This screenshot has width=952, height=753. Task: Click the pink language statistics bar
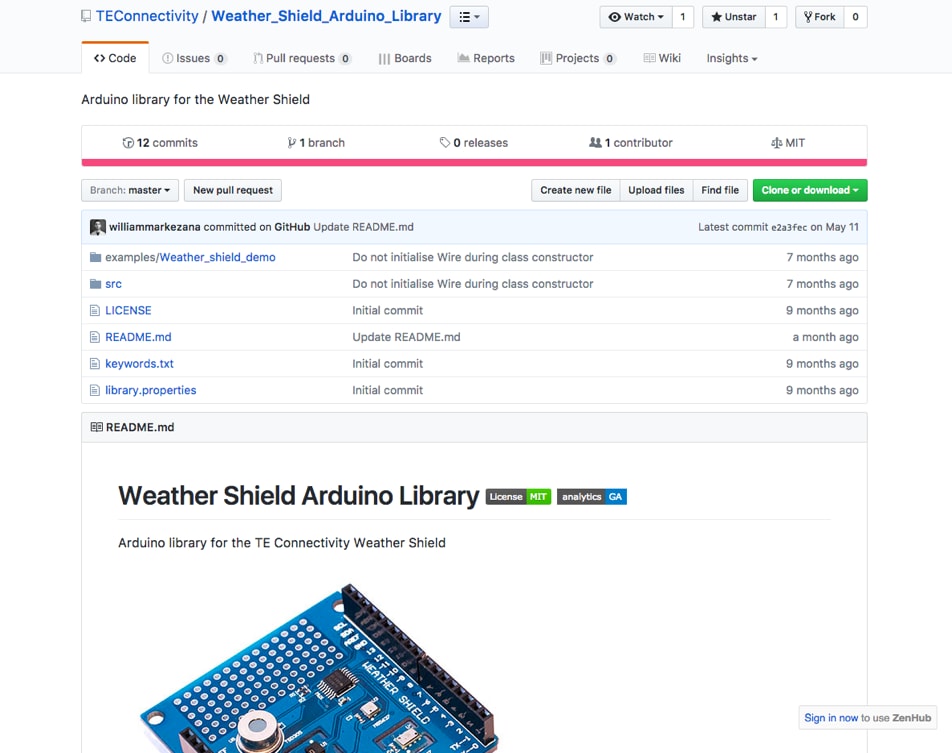click(x=474, y=161)
